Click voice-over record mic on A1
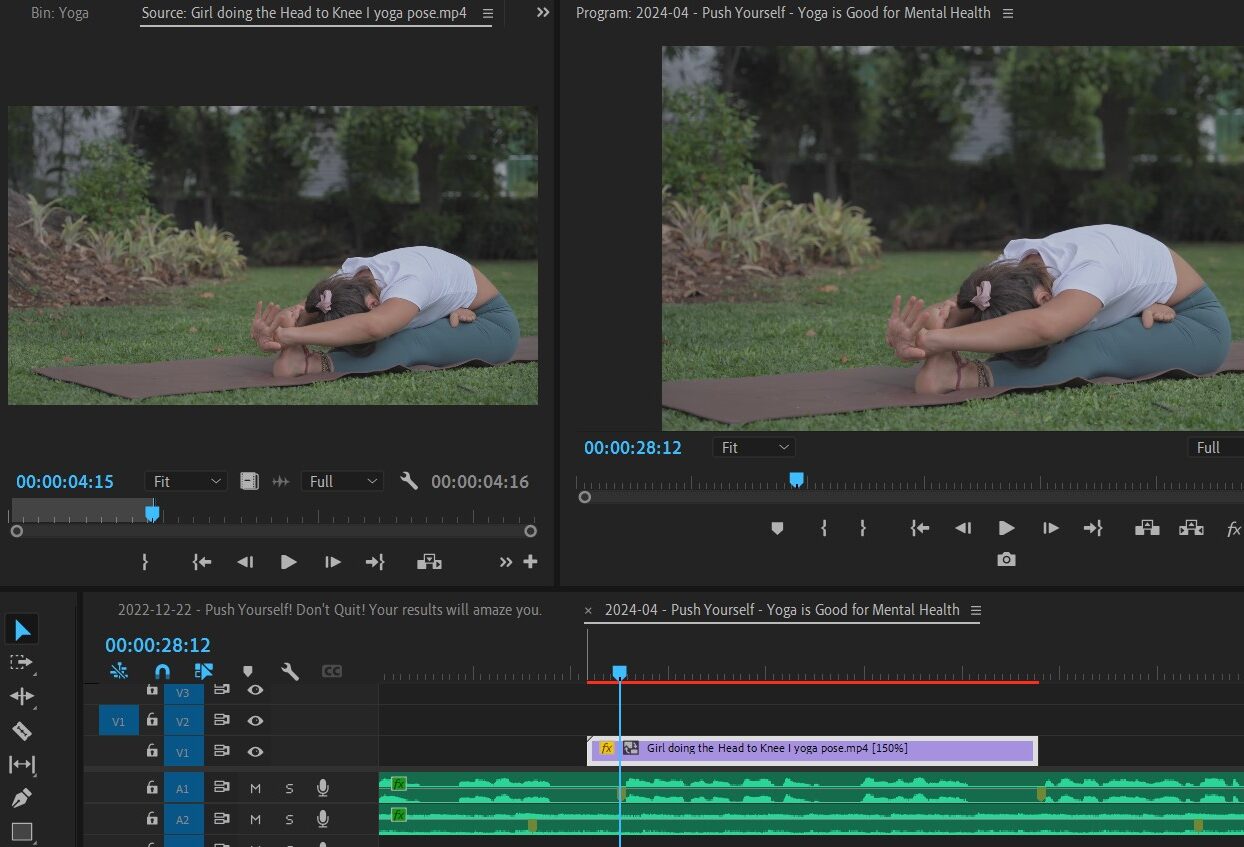 [323, 788]
